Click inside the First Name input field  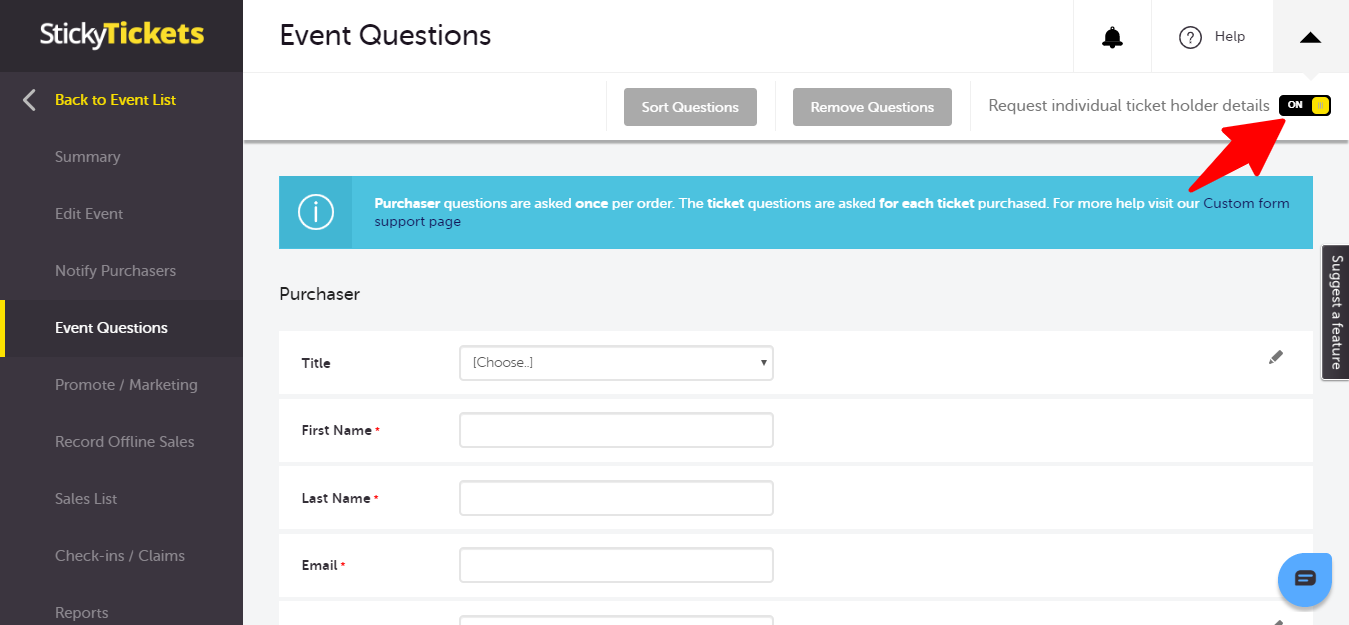[615, 430]
